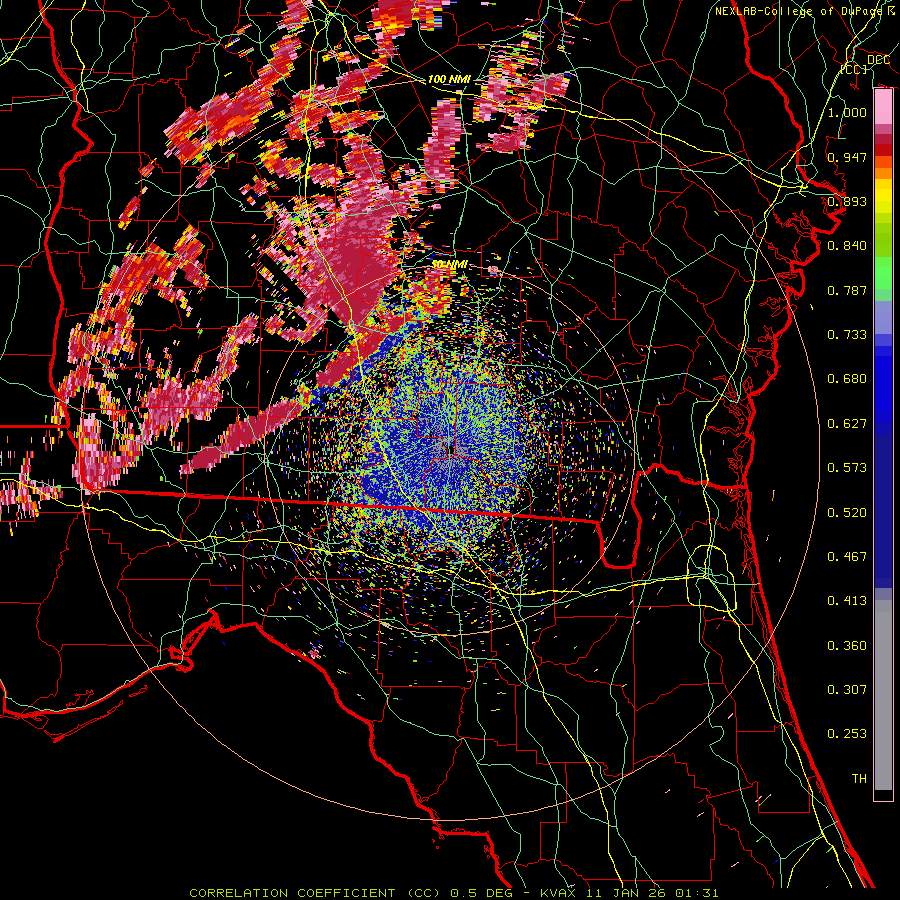Screen dimensions: 900x900
Task: Pick the bright green color bar segment
Action: coord(883,273)
